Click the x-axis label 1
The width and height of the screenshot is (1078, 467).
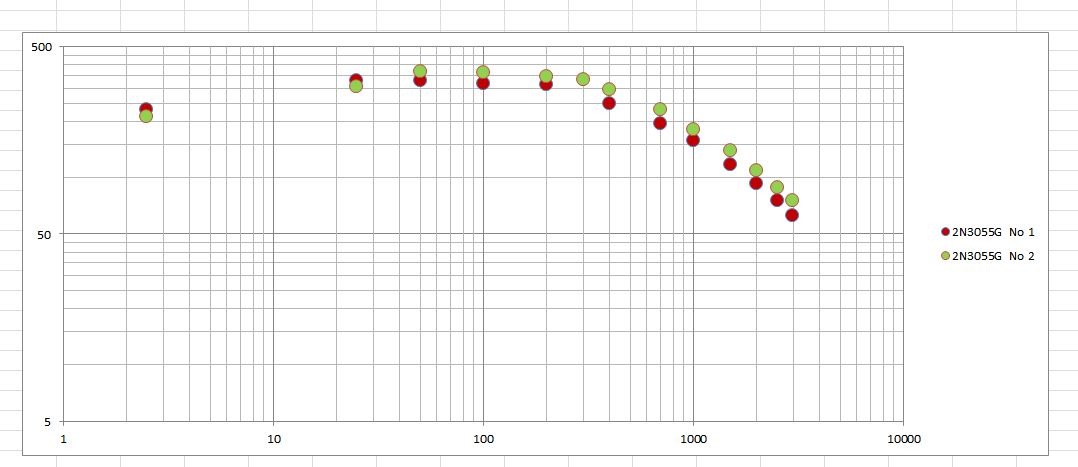(x=63, y=439)
